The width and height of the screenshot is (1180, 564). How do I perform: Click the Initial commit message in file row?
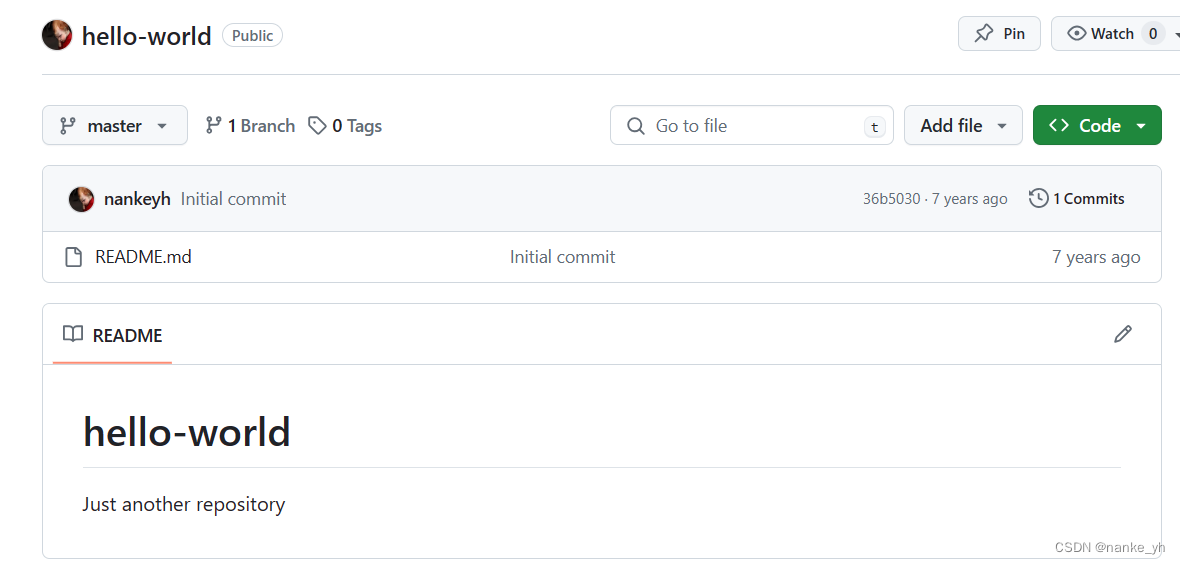pyautogui.click(x=562, y=258)
